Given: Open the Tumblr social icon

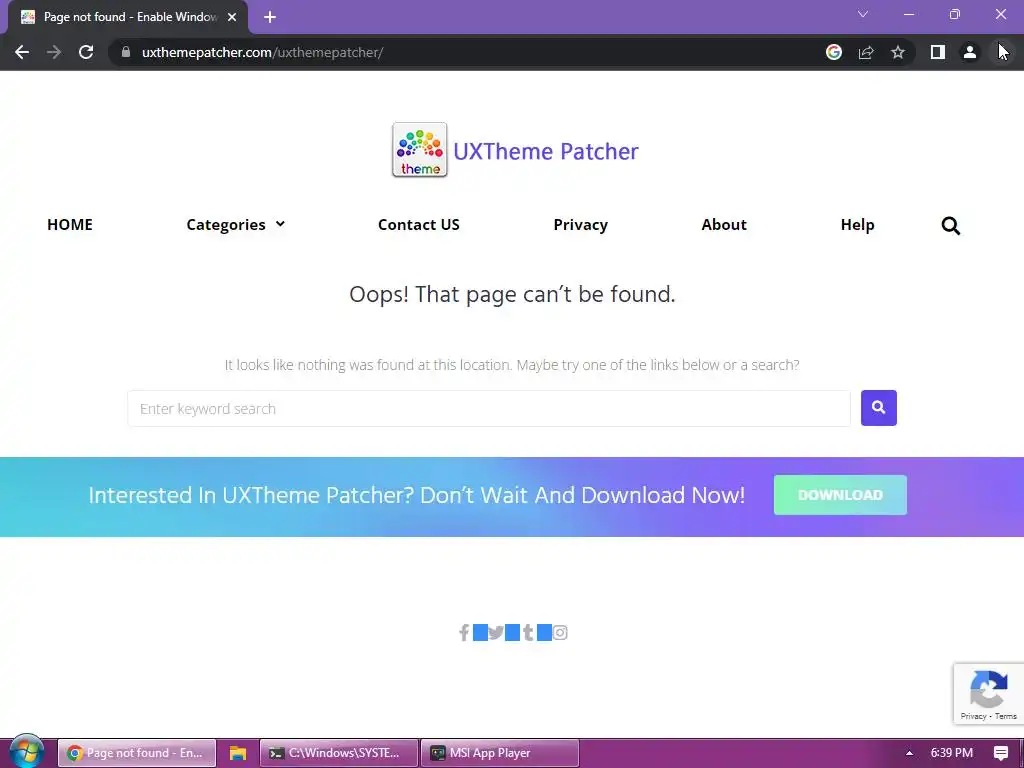Looking at the screenshot, I should (x=528, y=632).
